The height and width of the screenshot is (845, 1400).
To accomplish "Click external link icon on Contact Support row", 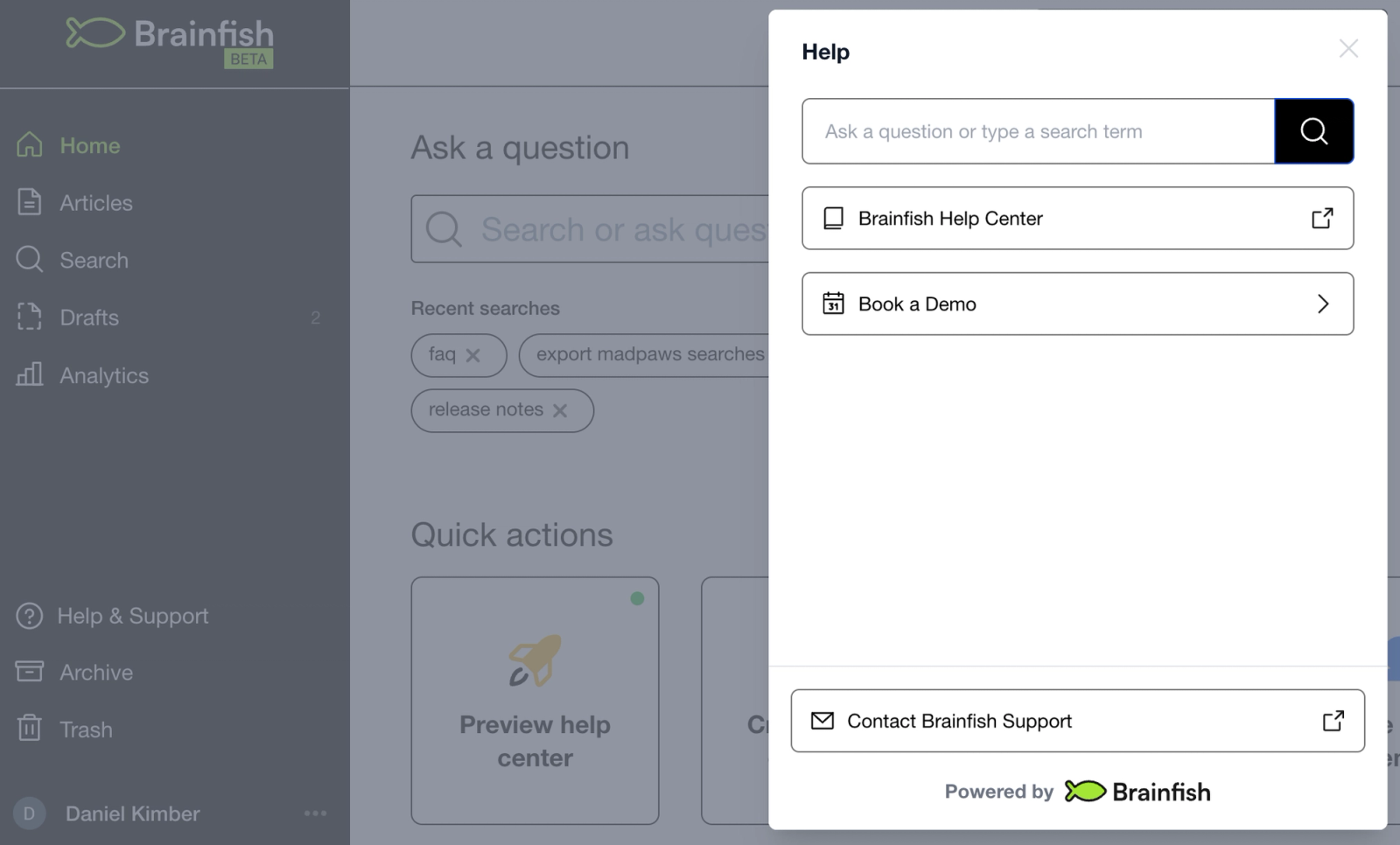I will [x=1333, y=721].
